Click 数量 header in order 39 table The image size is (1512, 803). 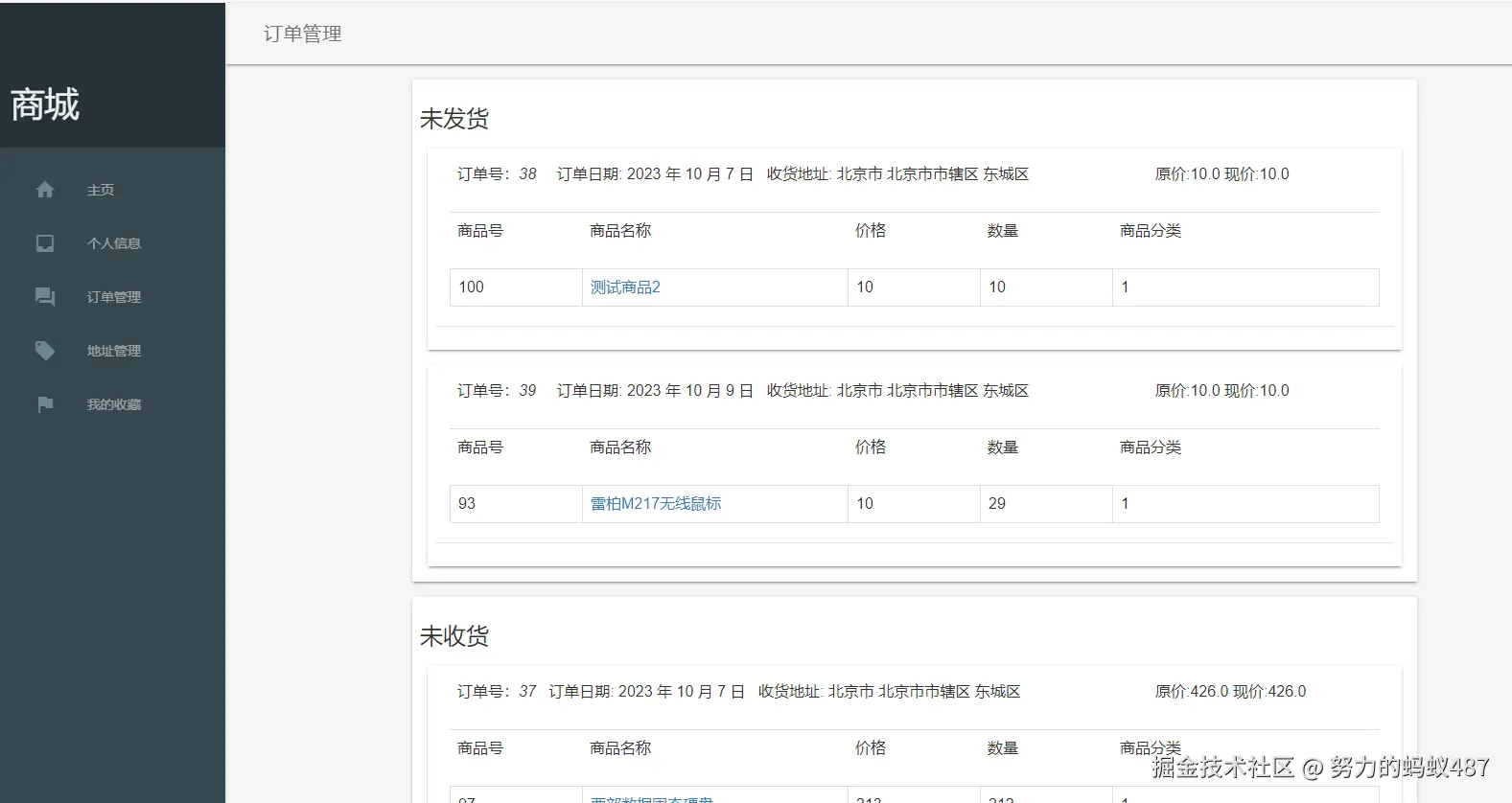[1003, 447]
